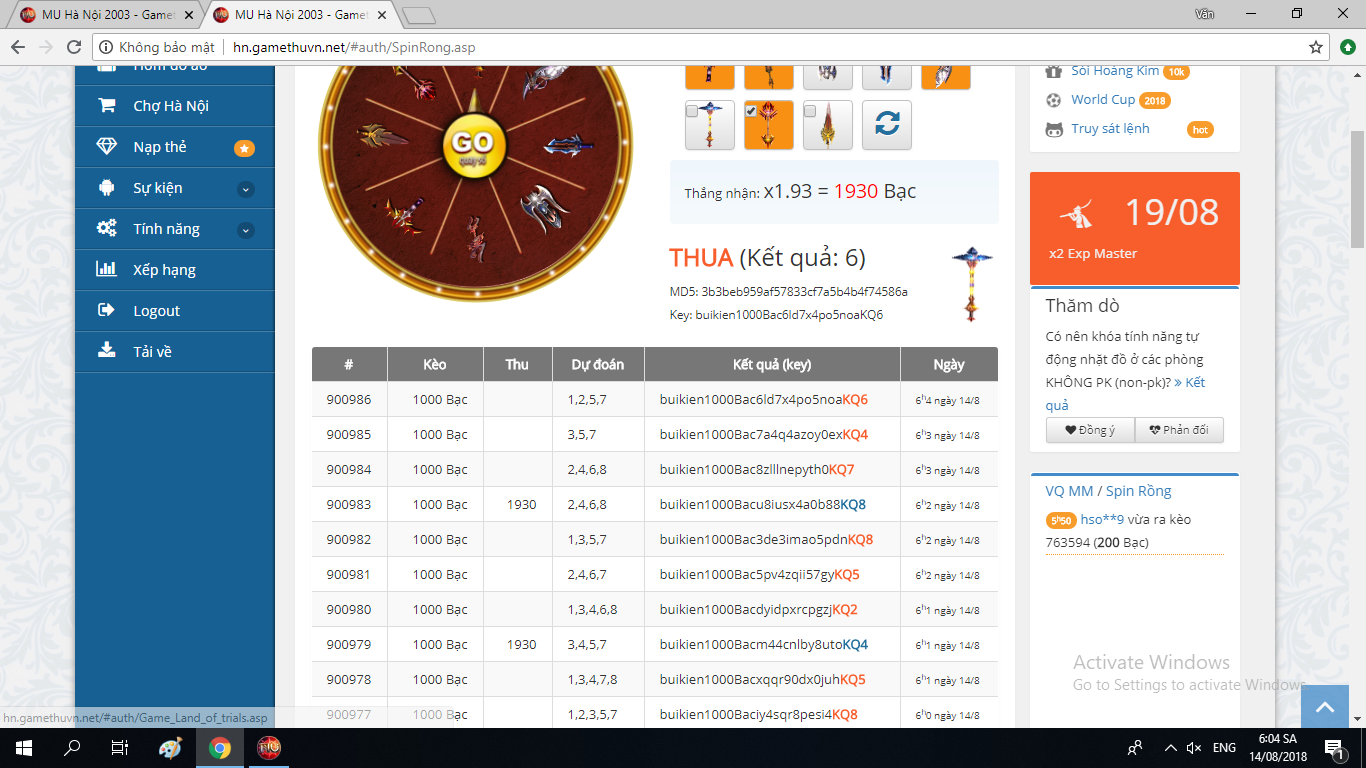Screen dimensions: 1366x768
Task: Open the Spin Rồng link
Action: (1138, 491)
